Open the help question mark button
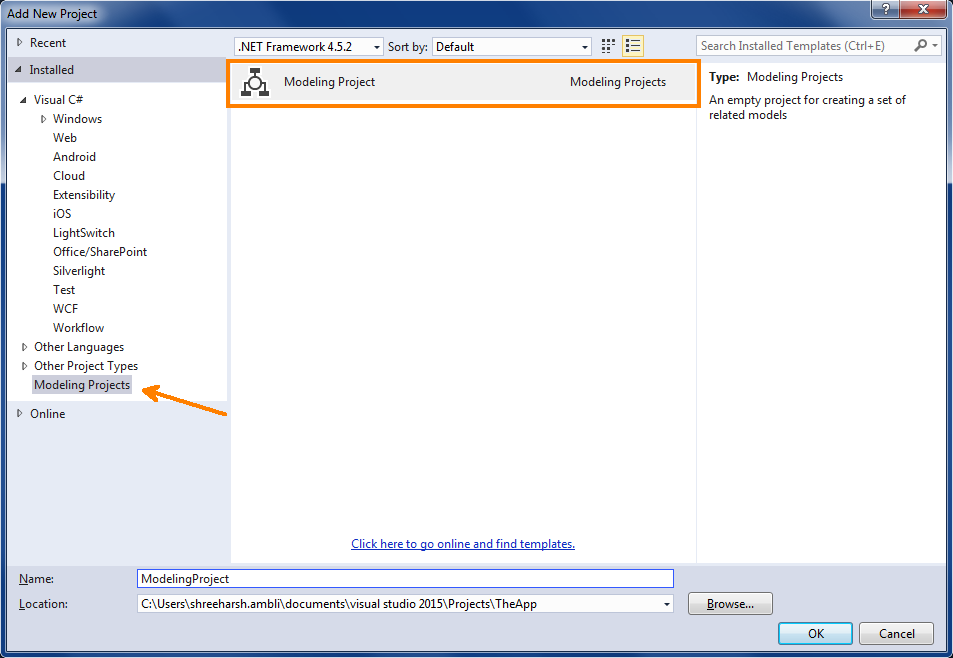The image size is (953, 658). tap(886, 9)
